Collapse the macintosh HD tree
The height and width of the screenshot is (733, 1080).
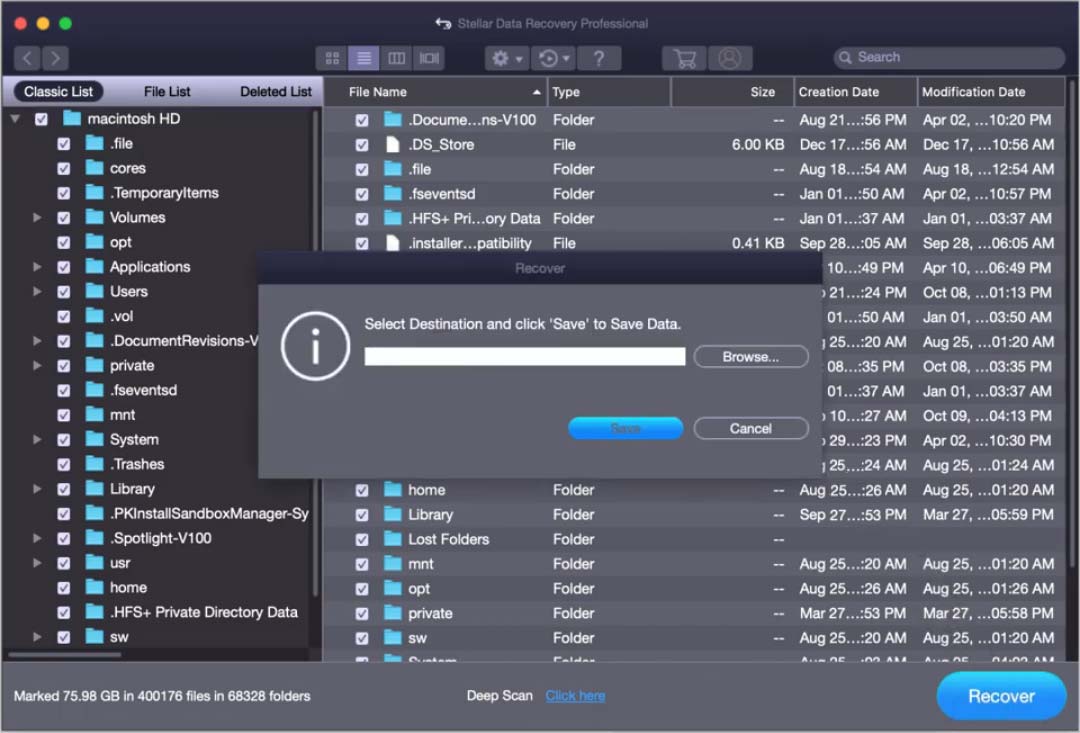pos(17,118)
